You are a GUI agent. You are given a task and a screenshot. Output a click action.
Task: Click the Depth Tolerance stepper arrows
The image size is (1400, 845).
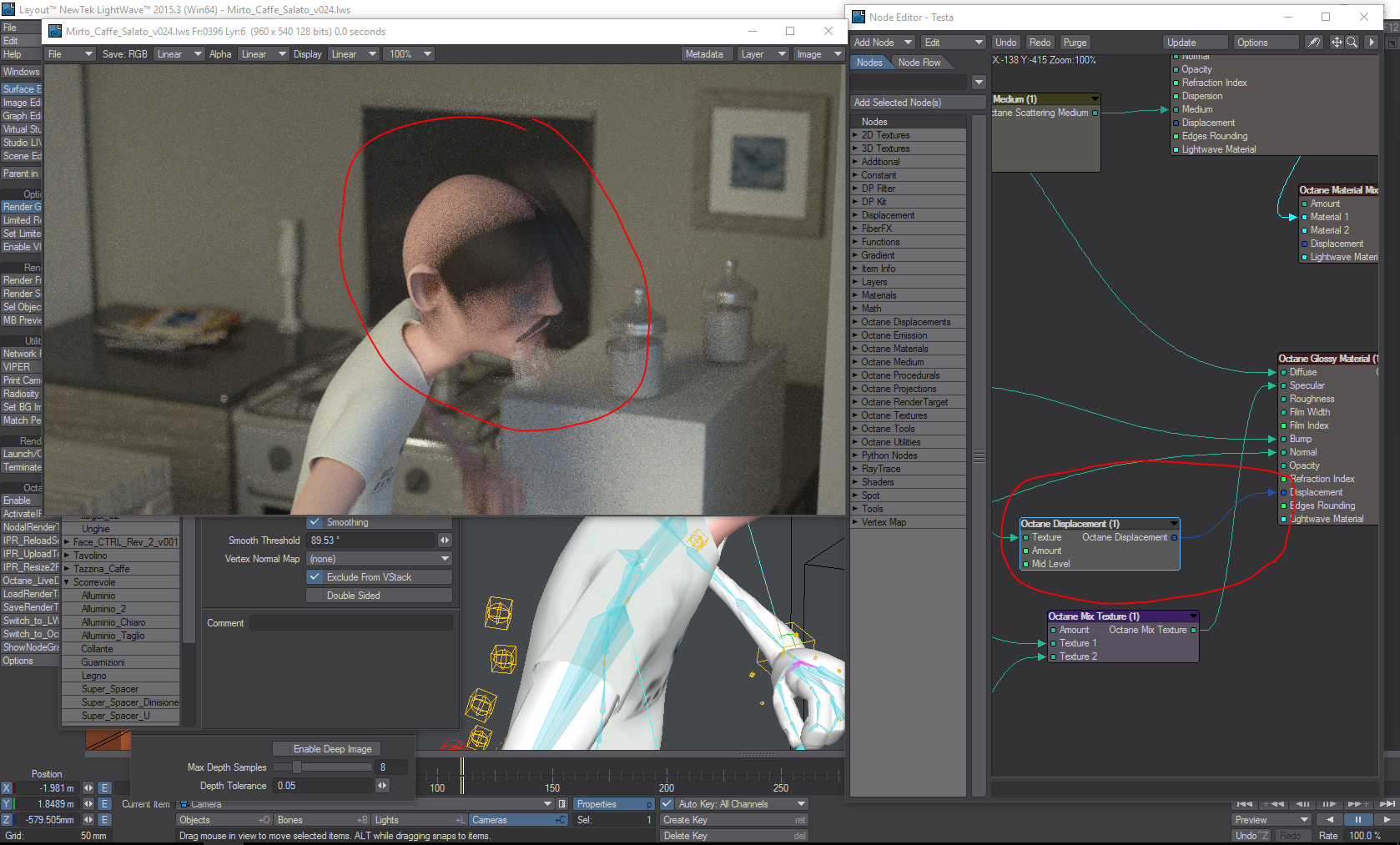[382, 786]
